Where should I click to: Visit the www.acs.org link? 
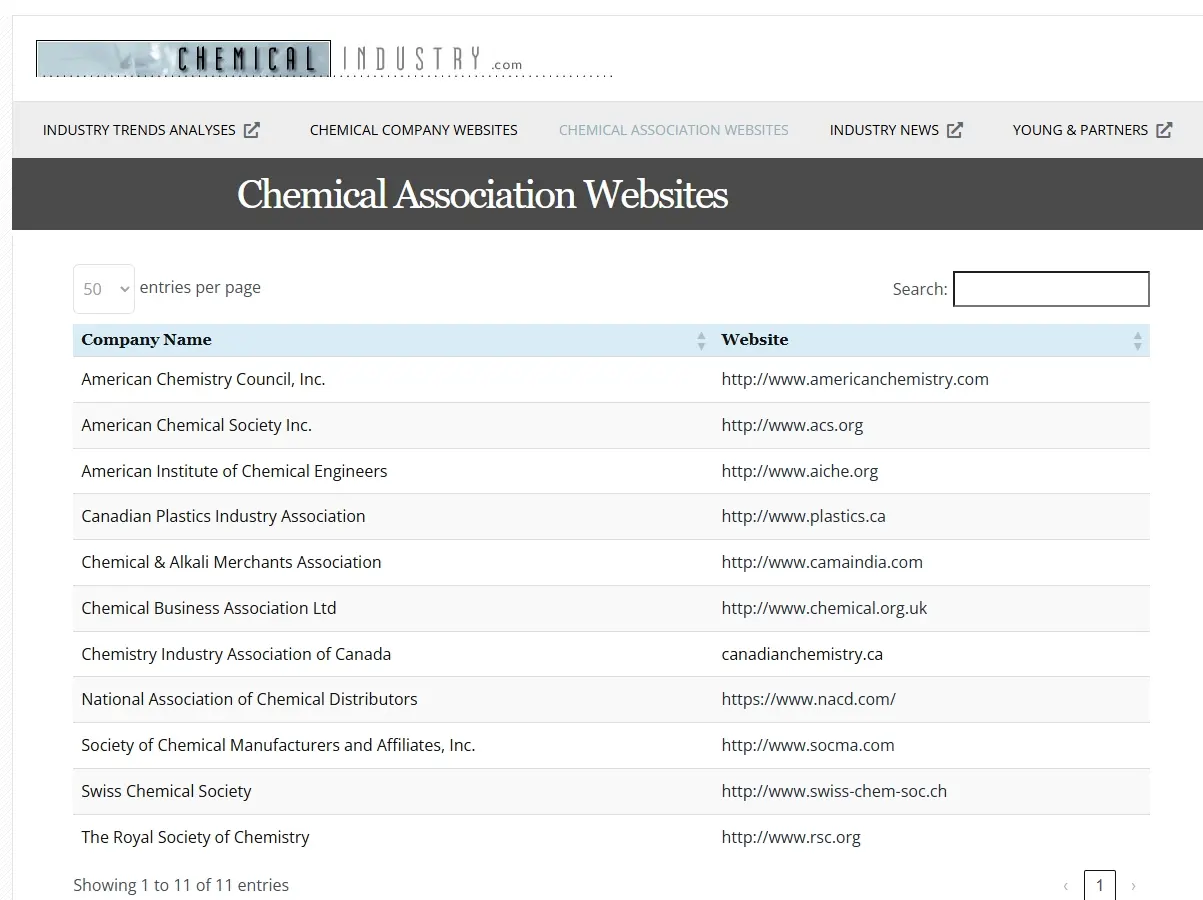(792, 425)
